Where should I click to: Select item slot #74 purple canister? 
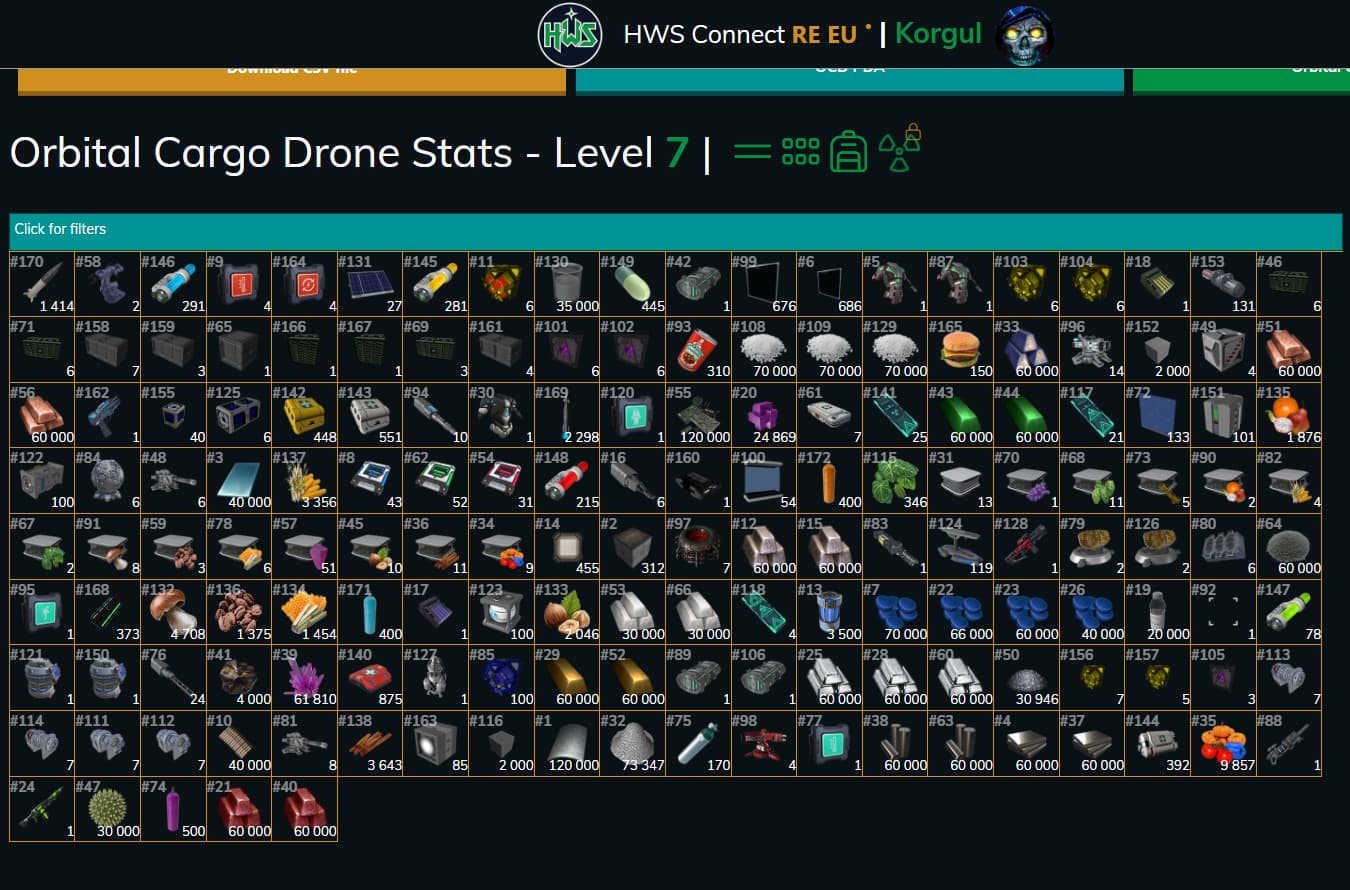coord(173,809)
